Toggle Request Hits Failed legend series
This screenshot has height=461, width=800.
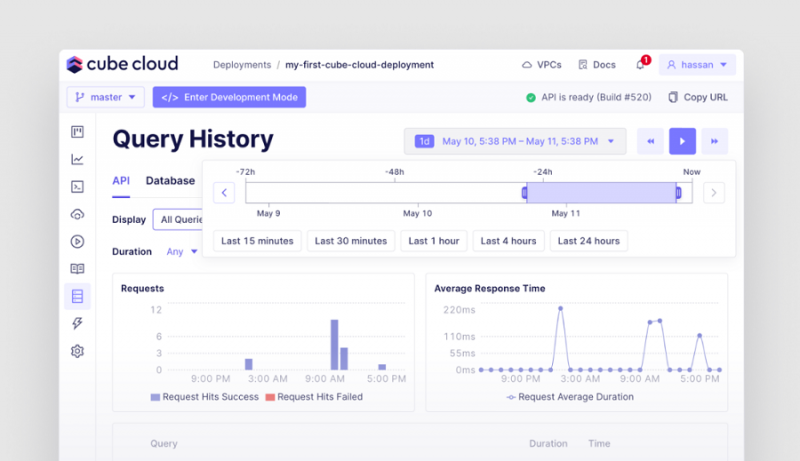point(313,397)
